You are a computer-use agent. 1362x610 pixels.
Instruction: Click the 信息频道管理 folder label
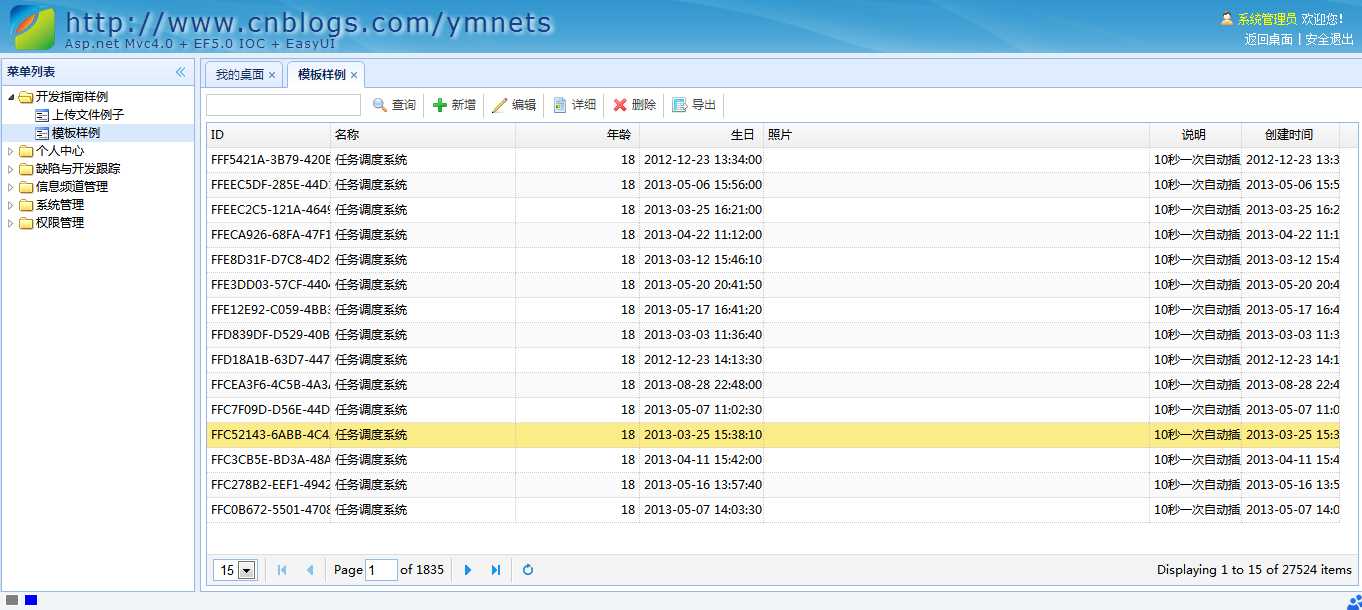(72, 187)
